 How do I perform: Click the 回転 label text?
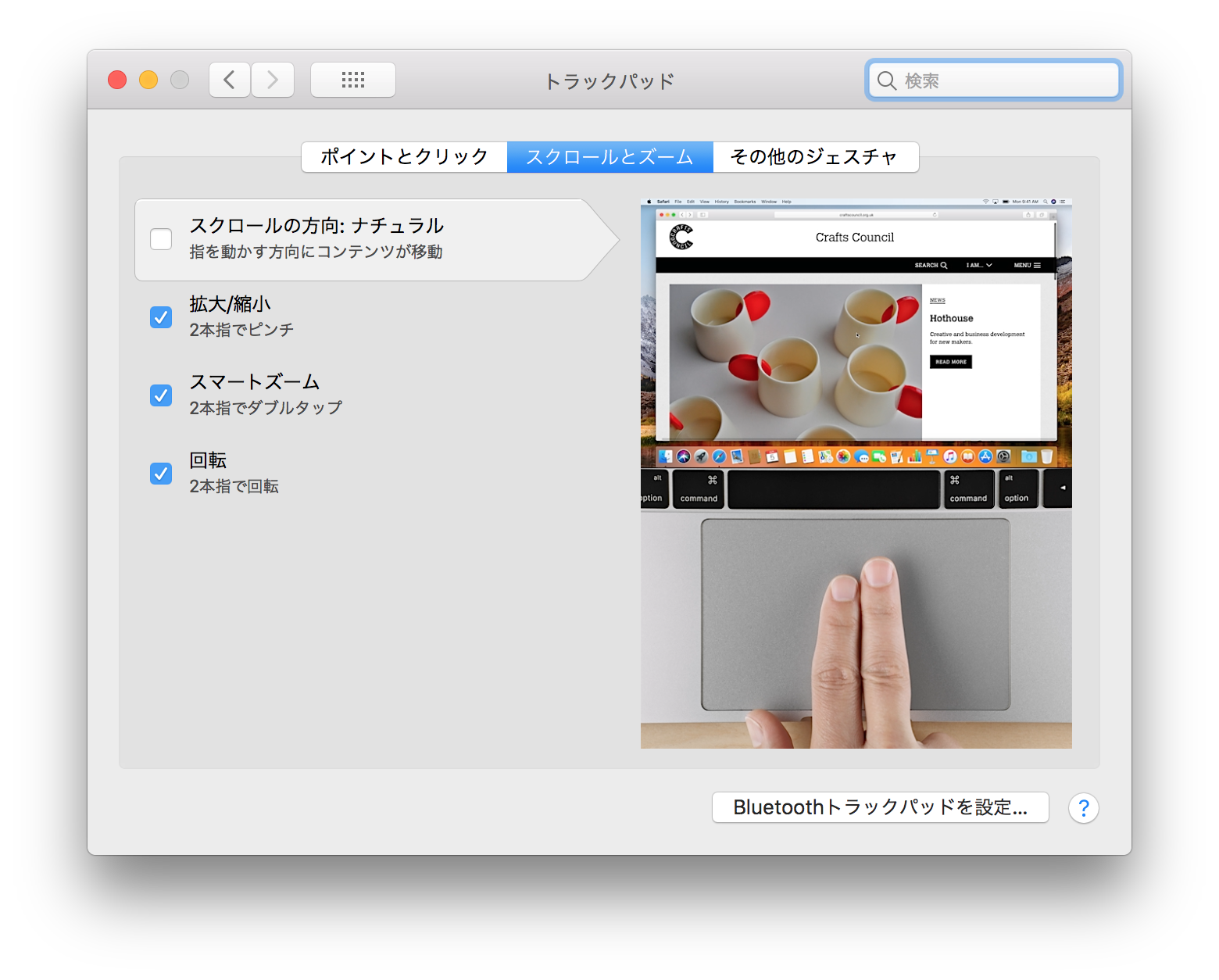(208, 460)
